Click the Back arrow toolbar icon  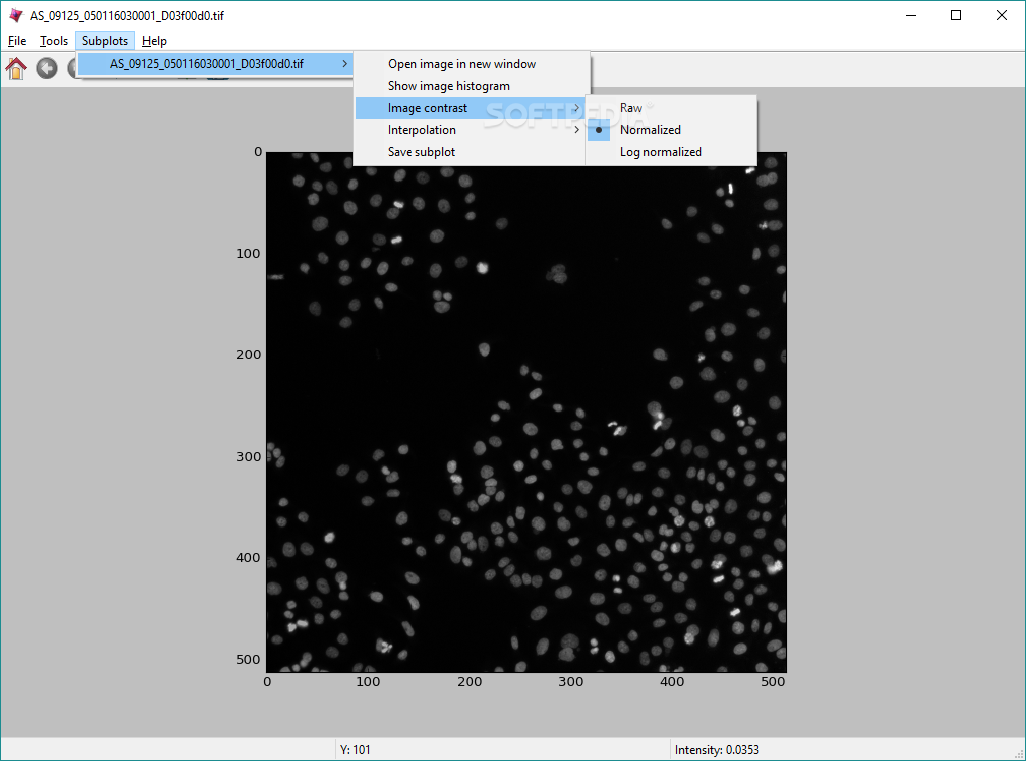pyautogui.click(x=46, y=68)
